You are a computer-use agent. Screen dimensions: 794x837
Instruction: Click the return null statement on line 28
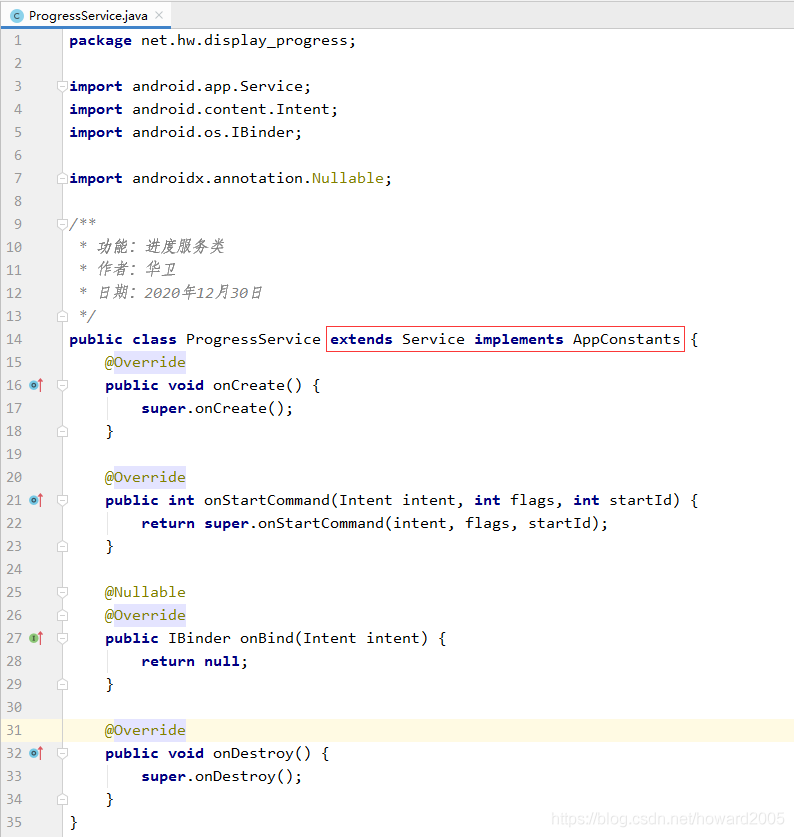(194, 661)
